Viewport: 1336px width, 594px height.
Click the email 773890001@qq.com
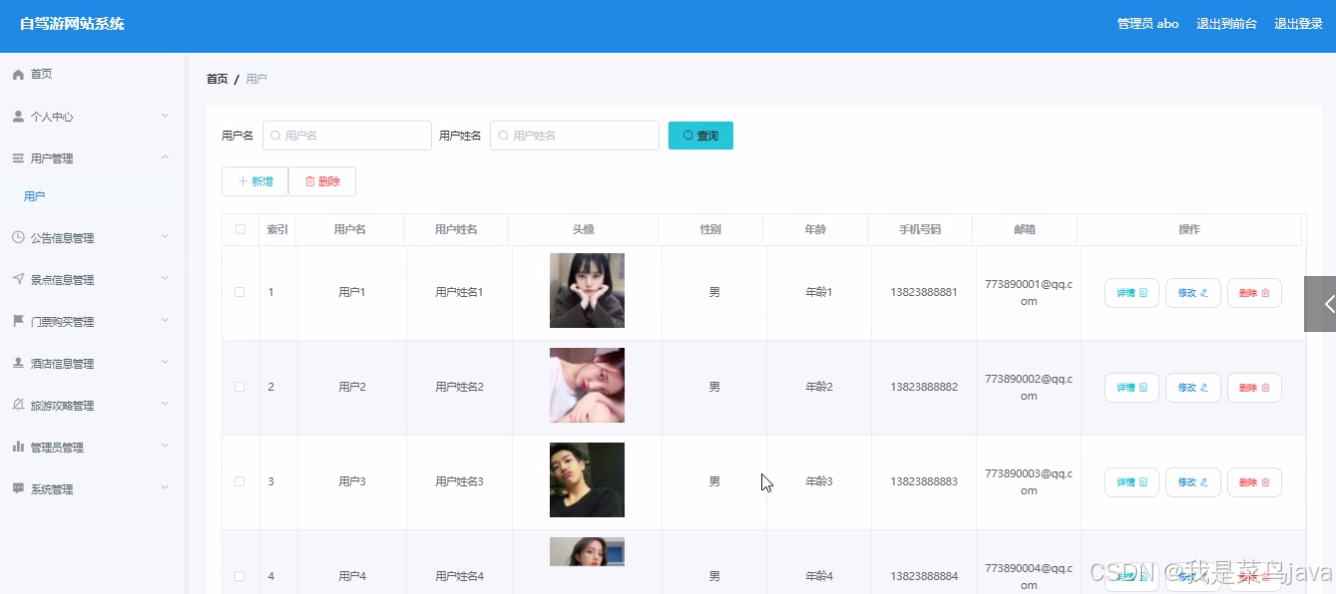(x=1028, y=292)
